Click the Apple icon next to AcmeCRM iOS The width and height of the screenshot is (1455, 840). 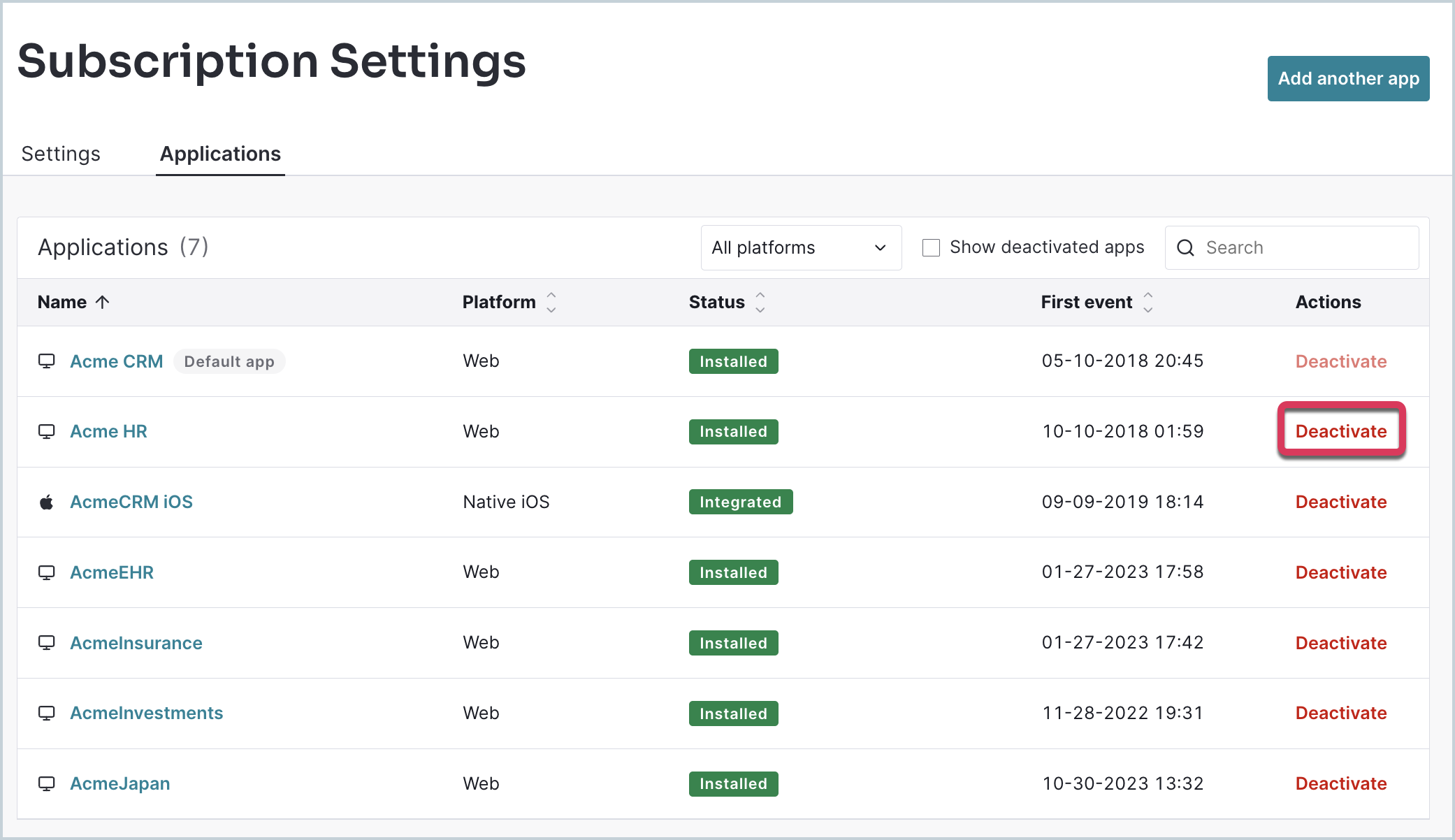pyautogui.click(x=46, y=502)
